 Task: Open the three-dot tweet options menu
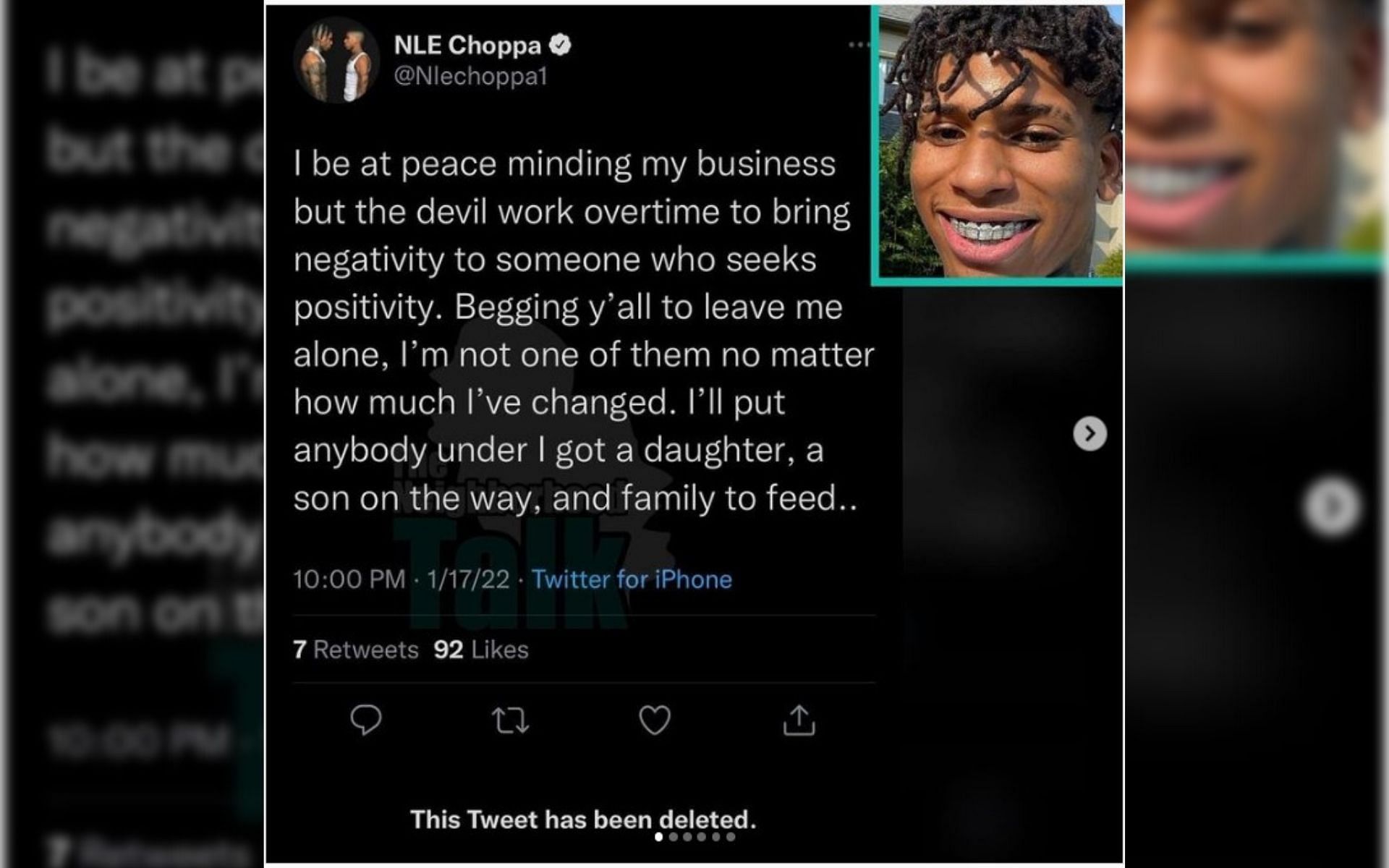[x=859, y=45]
